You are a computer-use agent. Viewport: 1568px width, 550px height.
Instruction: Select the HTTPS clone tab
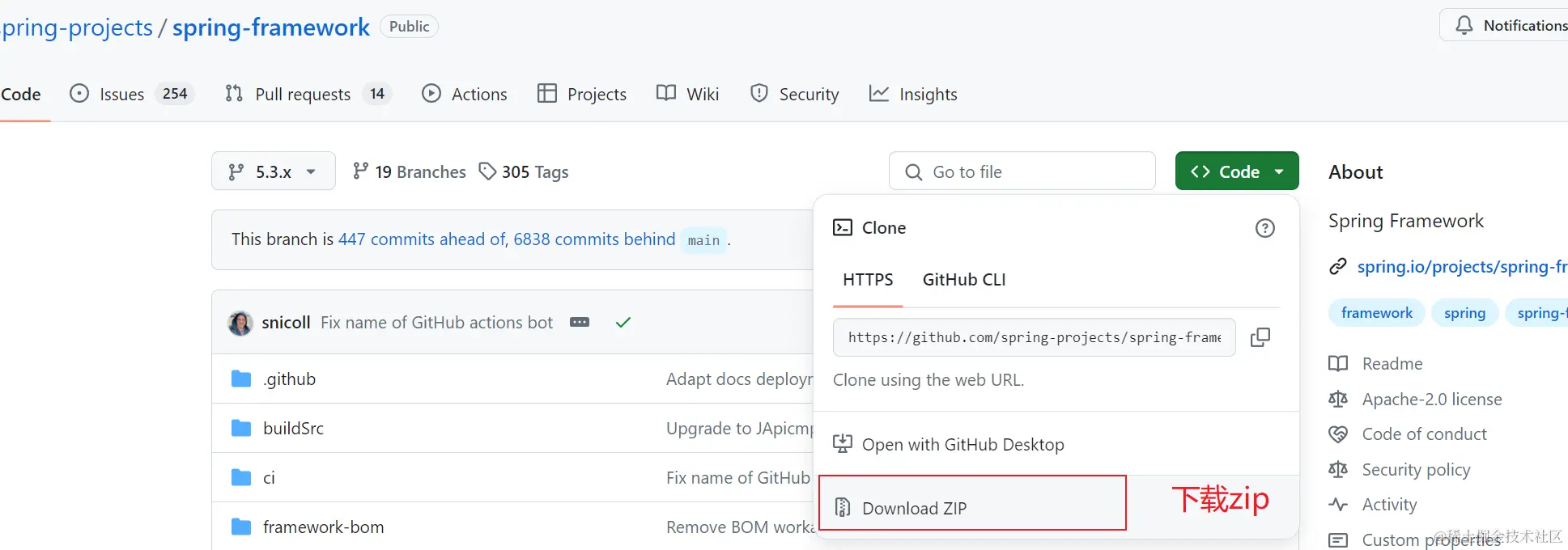tap(868, 280)
